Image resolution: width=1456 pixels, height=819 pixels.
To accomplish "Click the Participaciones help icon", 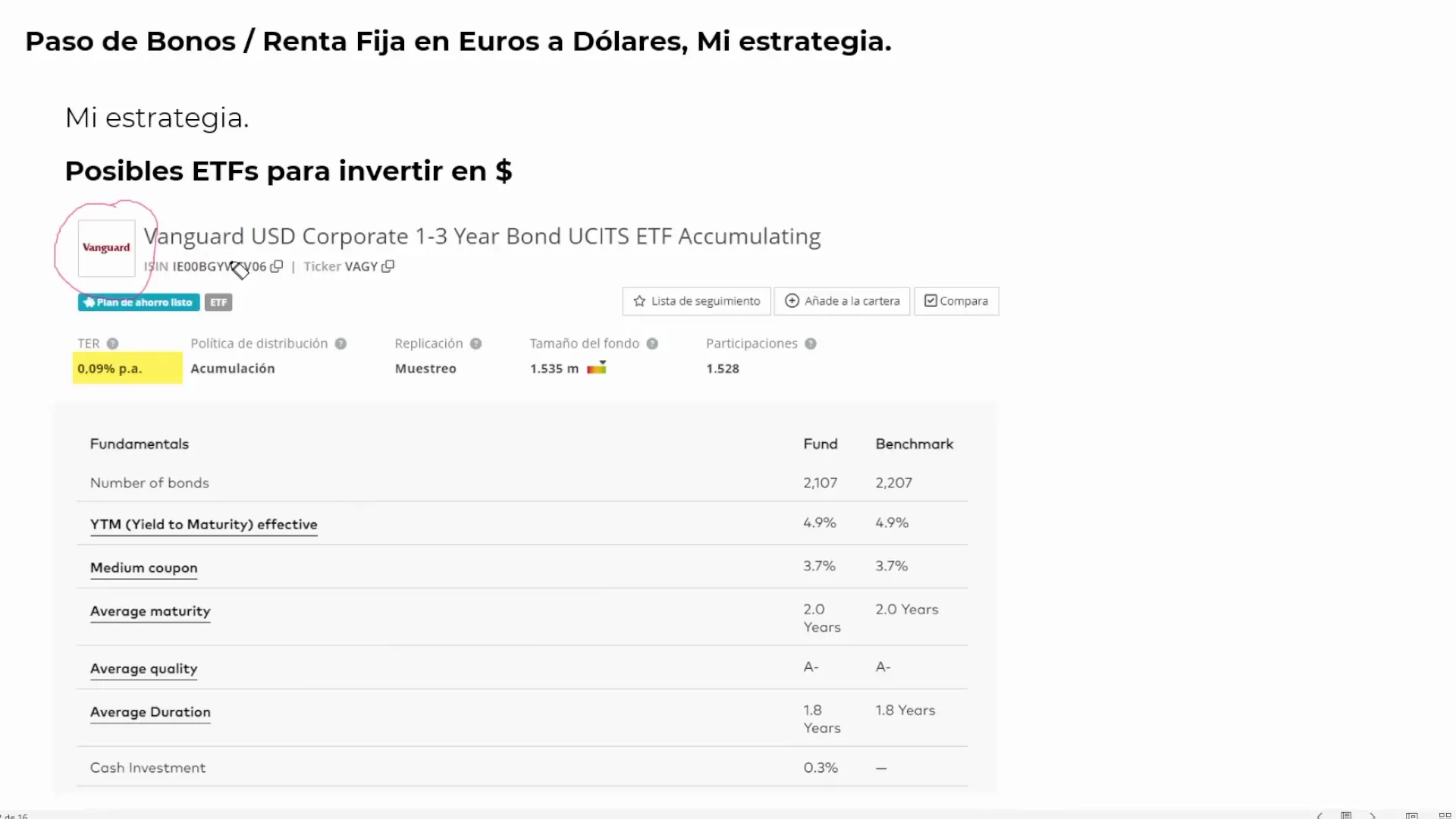I will pyautogui.click(x=811, y=344).
